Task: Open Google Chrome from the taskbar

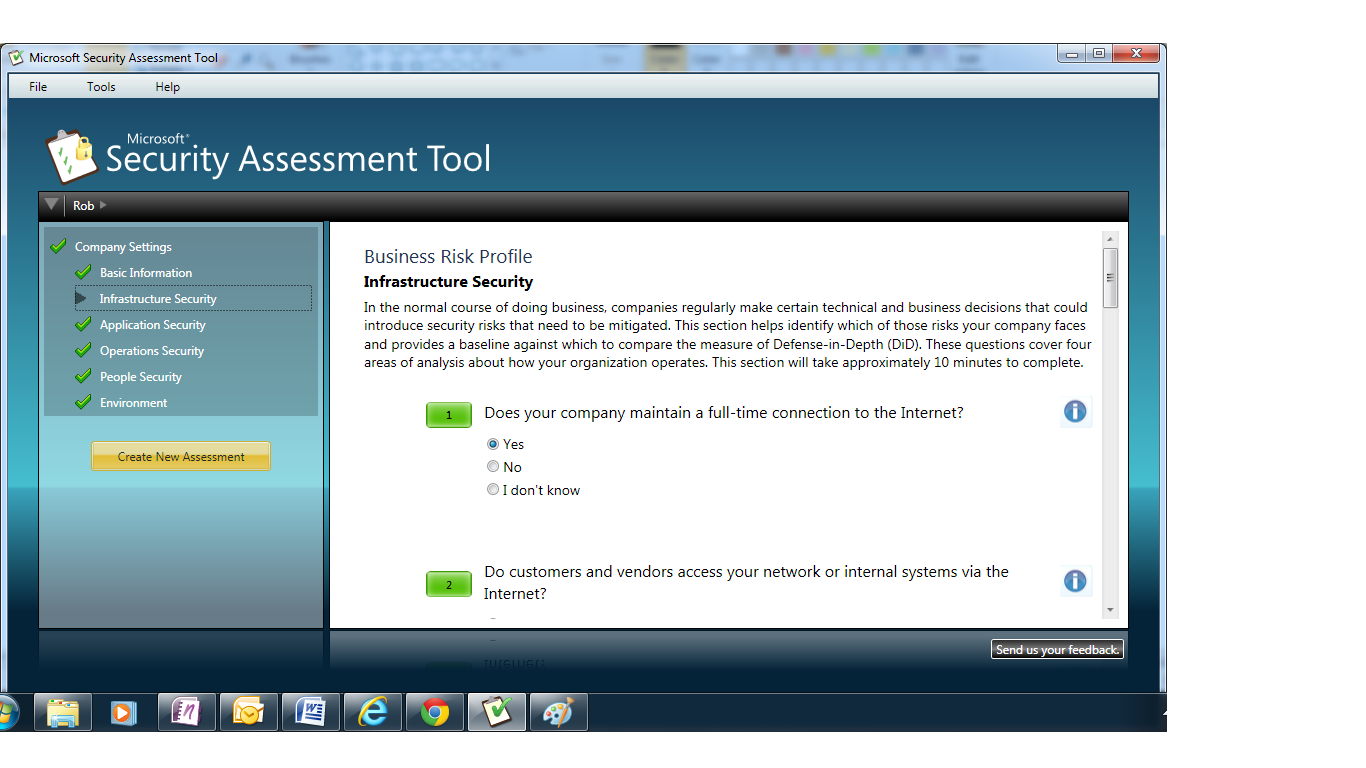Action: tap(435, 712)
